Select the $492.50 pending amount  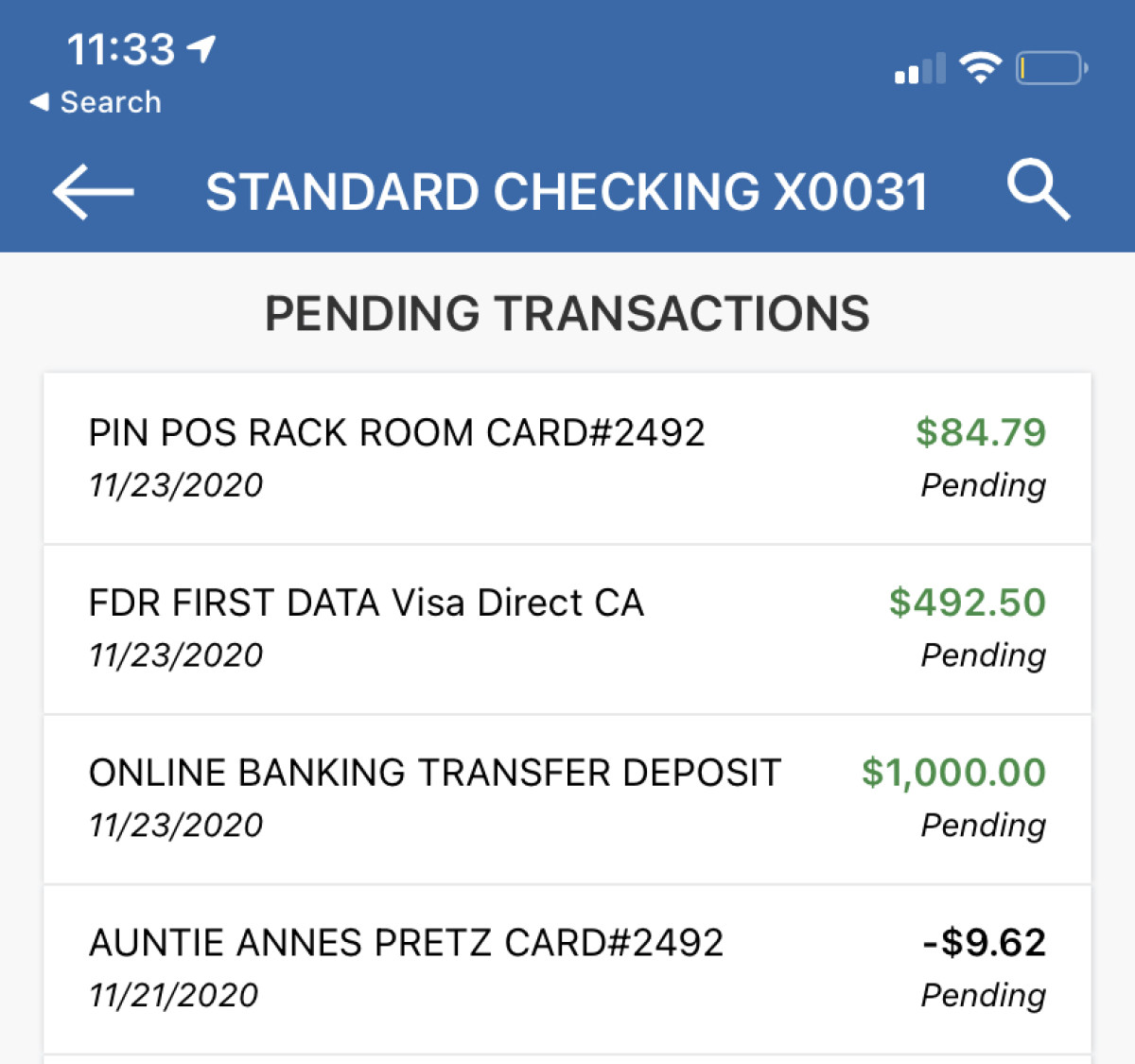pos(968,602)
